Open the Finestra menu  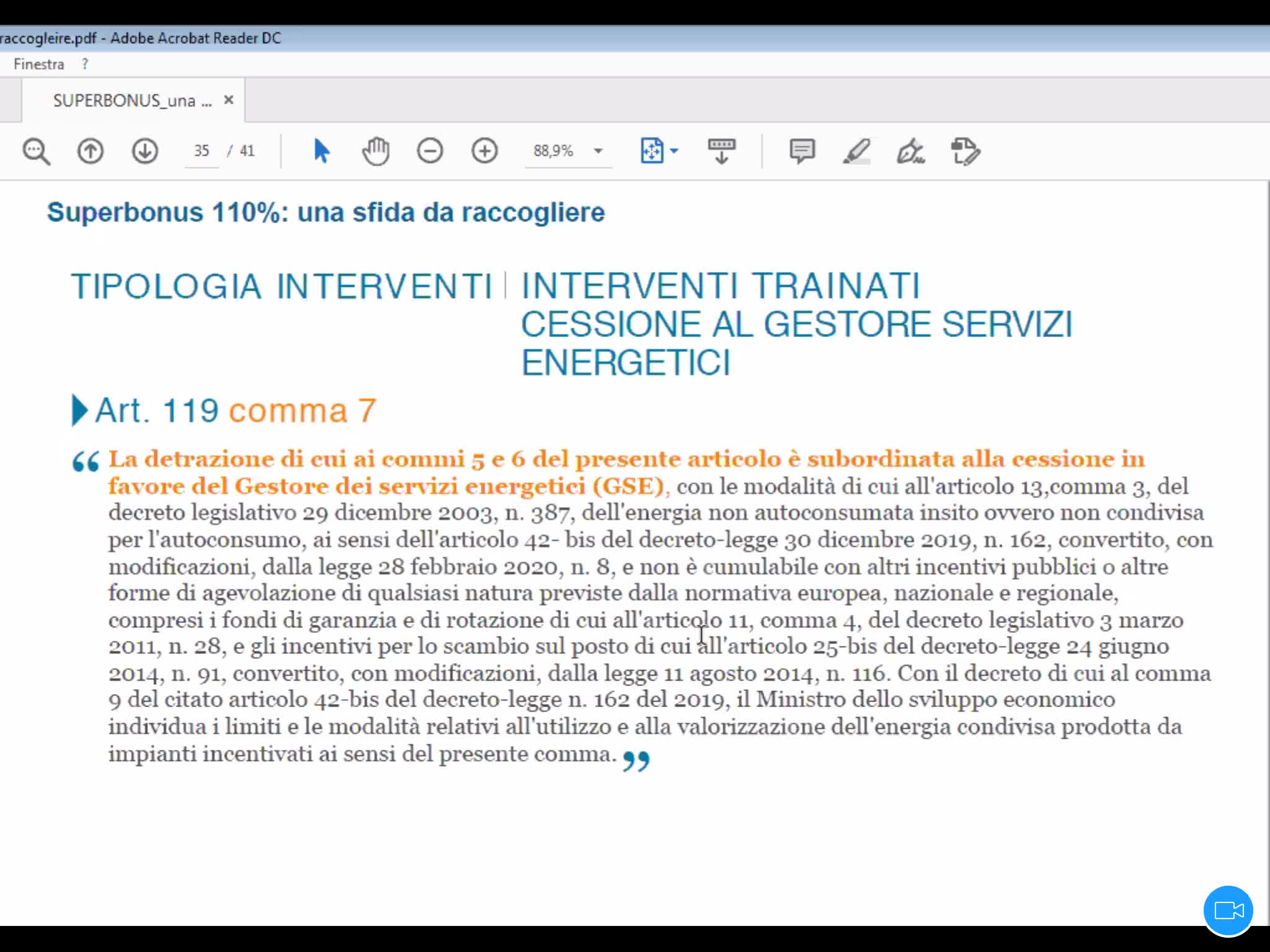[x=39, y=64]
